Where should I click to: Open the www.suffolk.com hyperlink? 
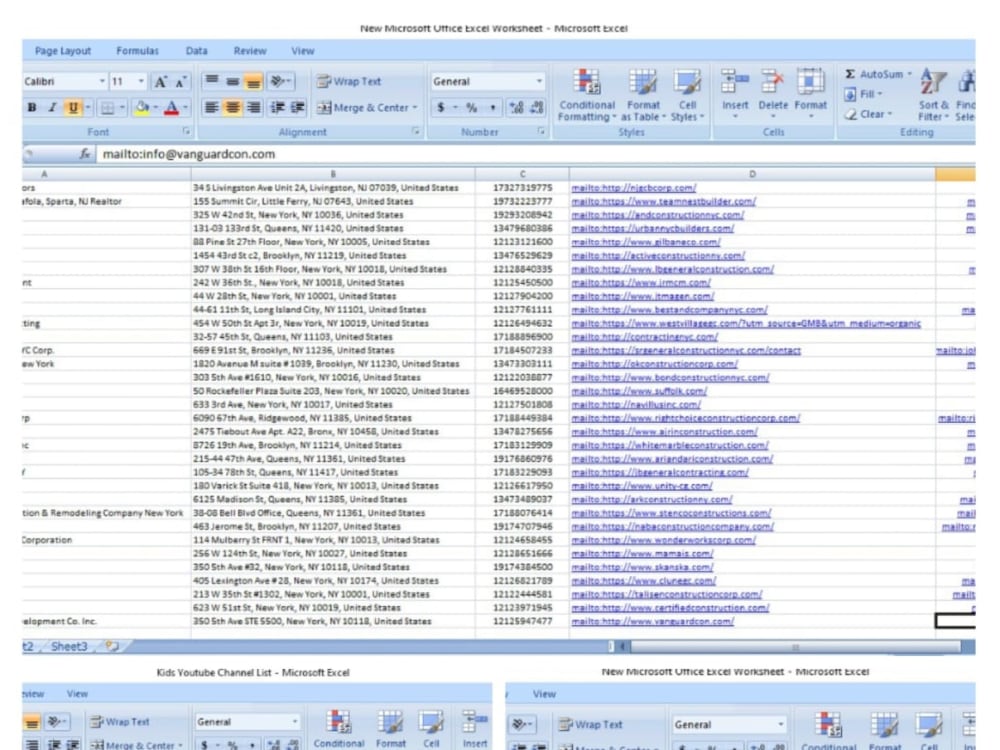point(639,391)
